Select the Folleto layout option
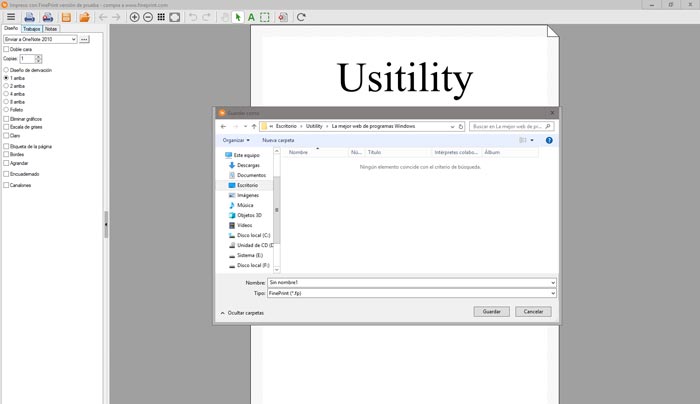This screenshot has width=700, height=404. tap(6, 109)
